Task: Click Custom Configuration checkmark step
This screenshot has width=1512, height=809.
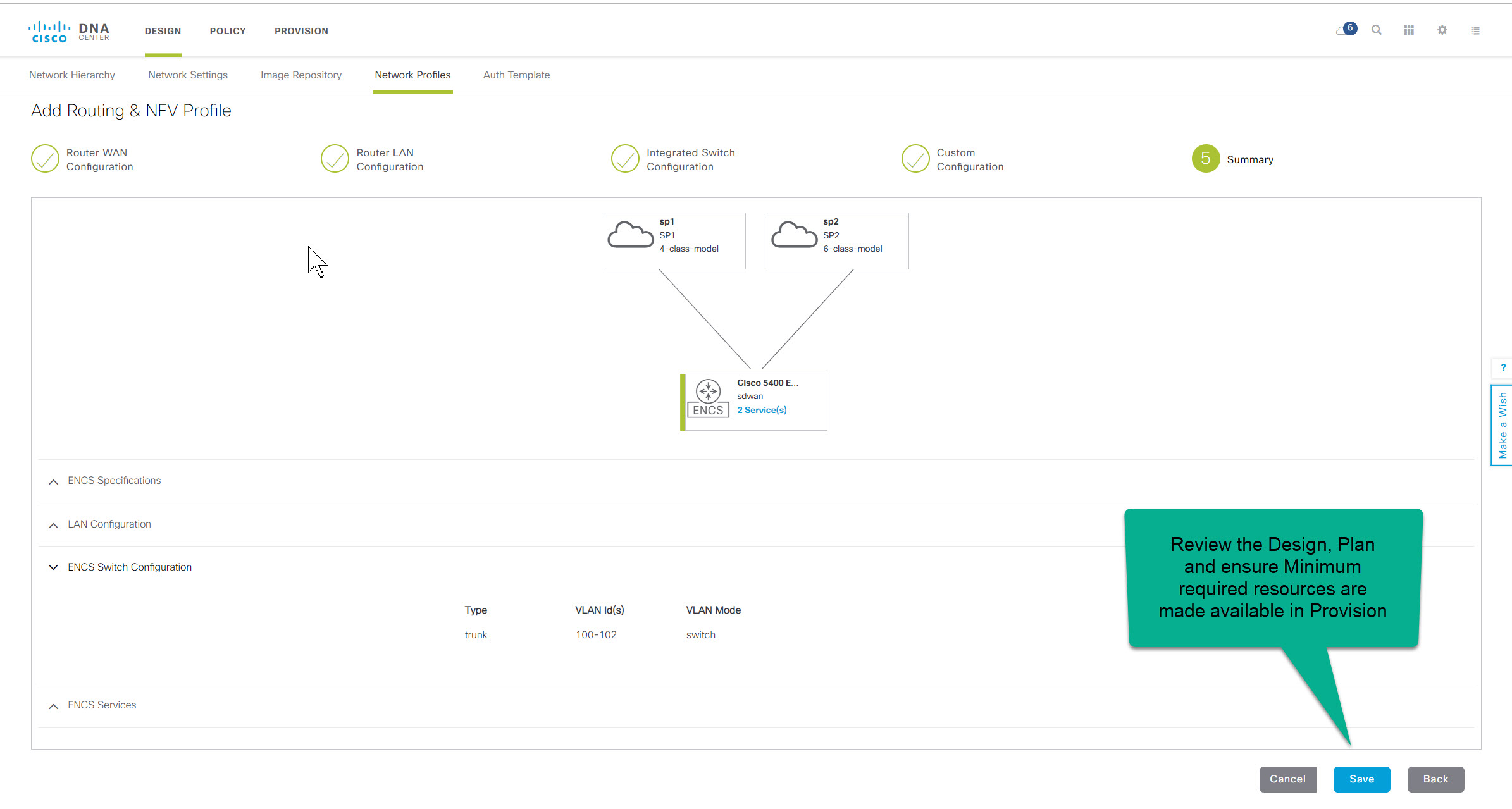Action: click(915, 159)
